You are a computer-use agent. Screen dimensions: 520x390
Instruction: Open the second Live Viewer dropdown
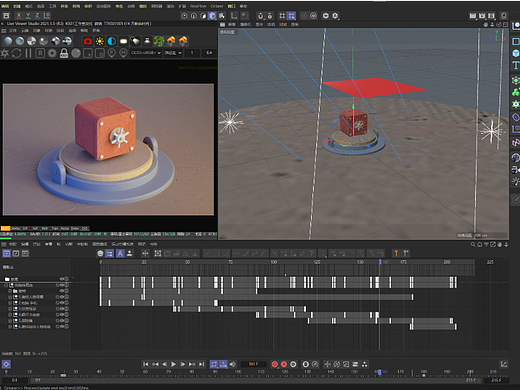[173, 53]
